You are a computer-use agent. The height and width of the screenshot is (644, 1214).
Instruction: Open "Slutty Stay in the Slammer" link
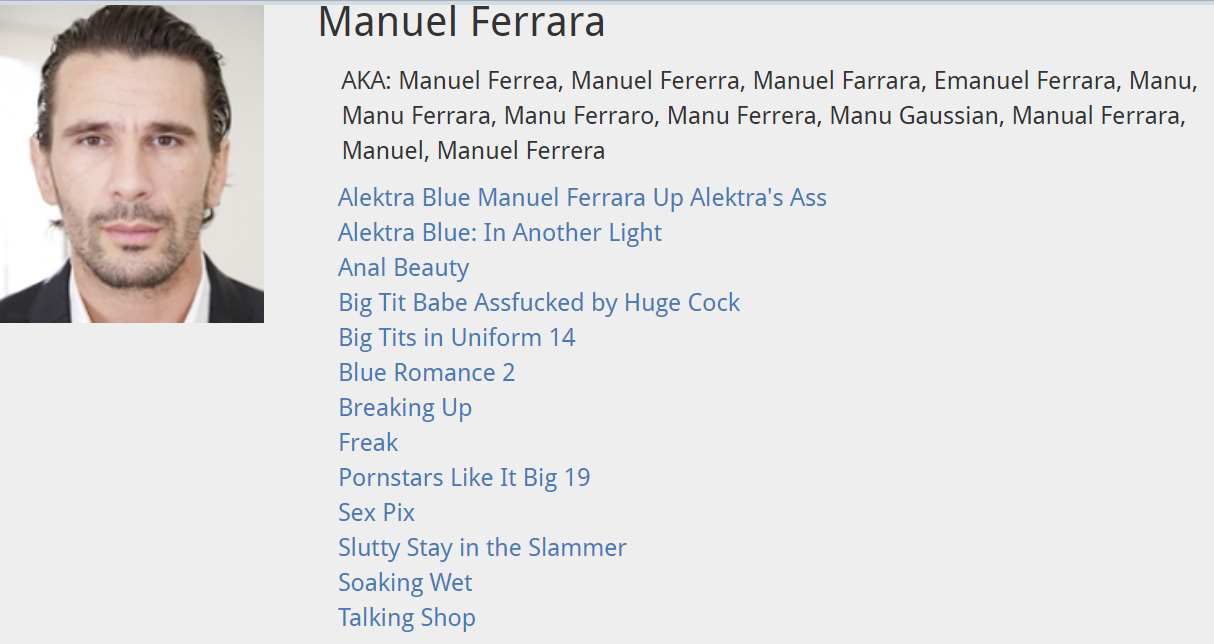[x=482, y=548]
